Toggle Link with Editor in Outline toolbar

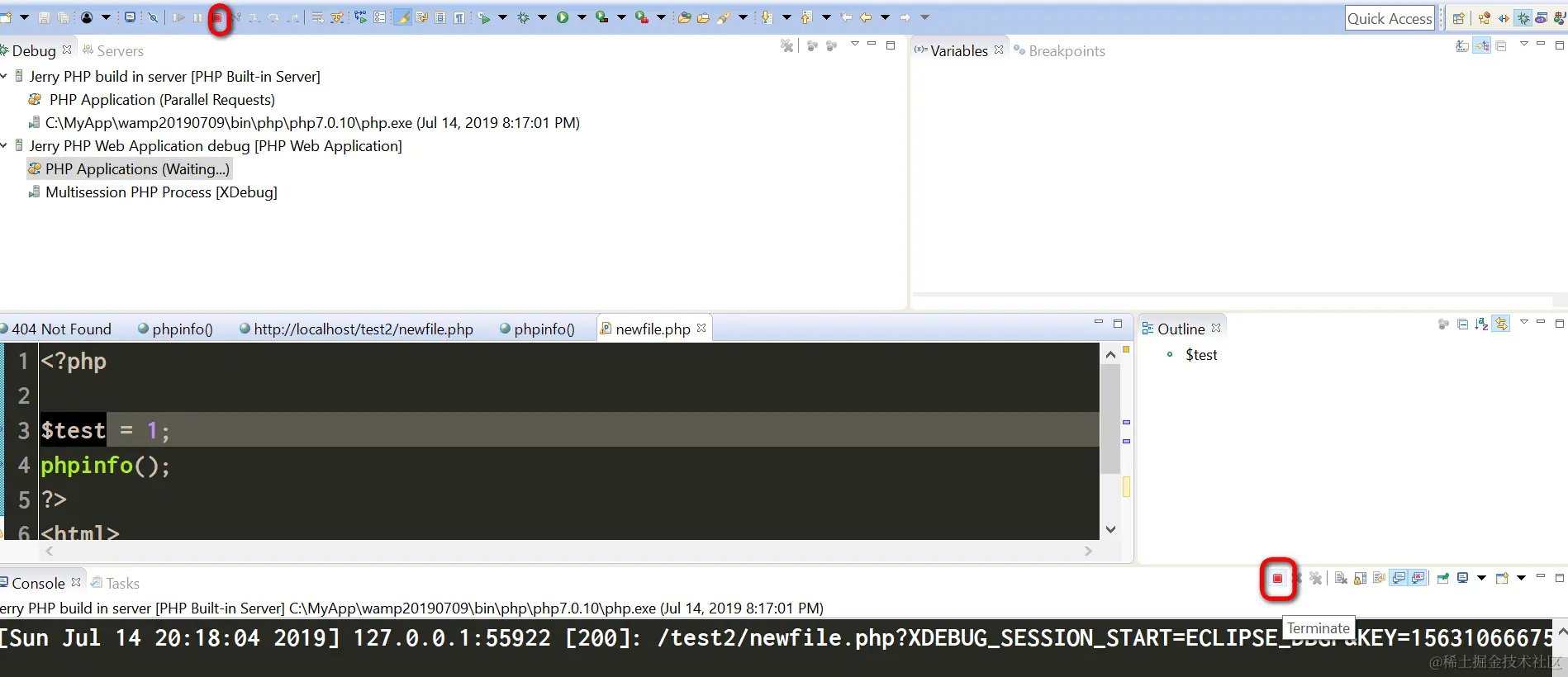1501,324
